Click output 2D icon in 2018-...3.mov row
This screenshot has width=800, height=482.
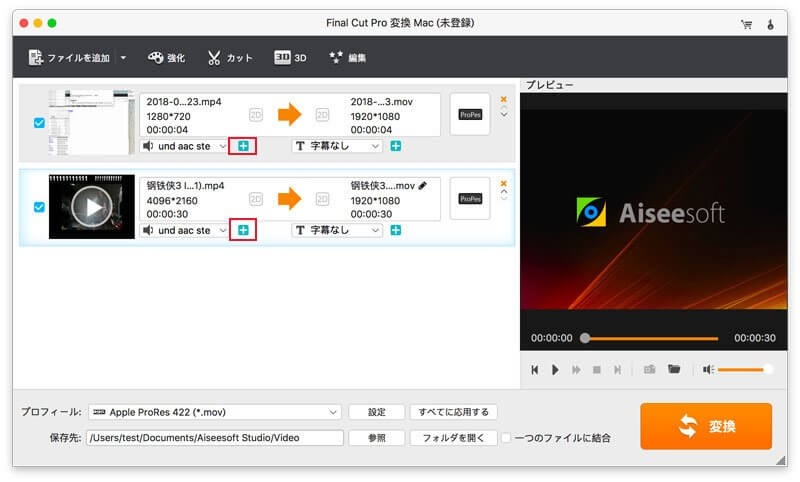point(322,115)
